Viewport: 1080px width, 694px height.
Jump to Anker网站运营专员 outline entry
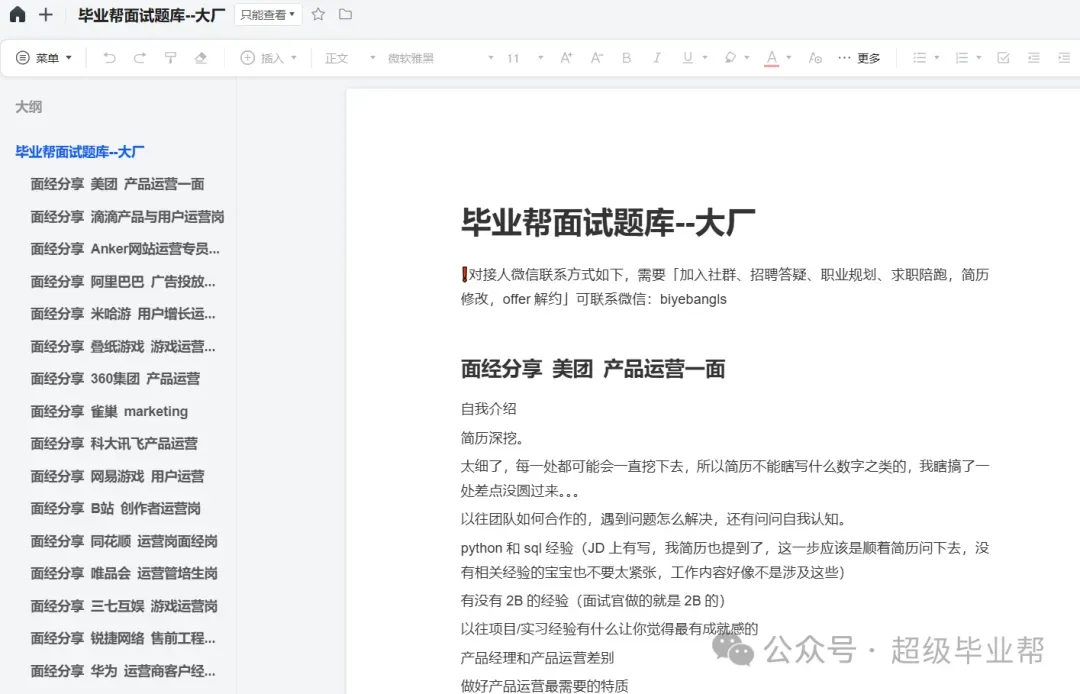click(x=125, y=249)
